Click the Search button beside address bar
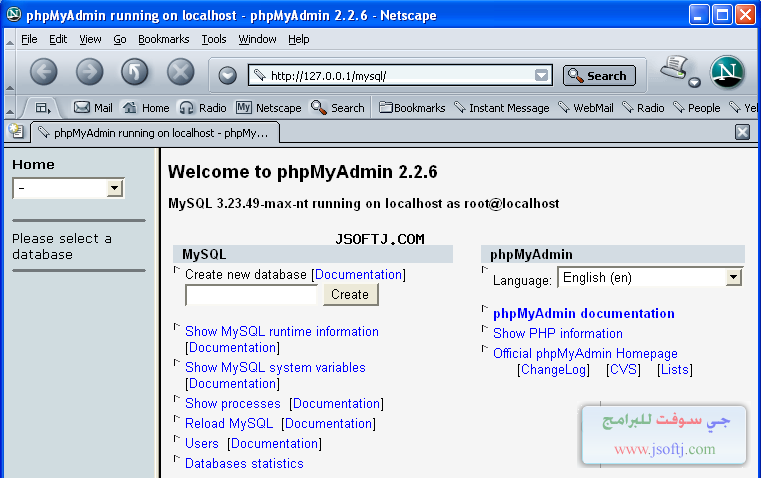 (599, 76)
